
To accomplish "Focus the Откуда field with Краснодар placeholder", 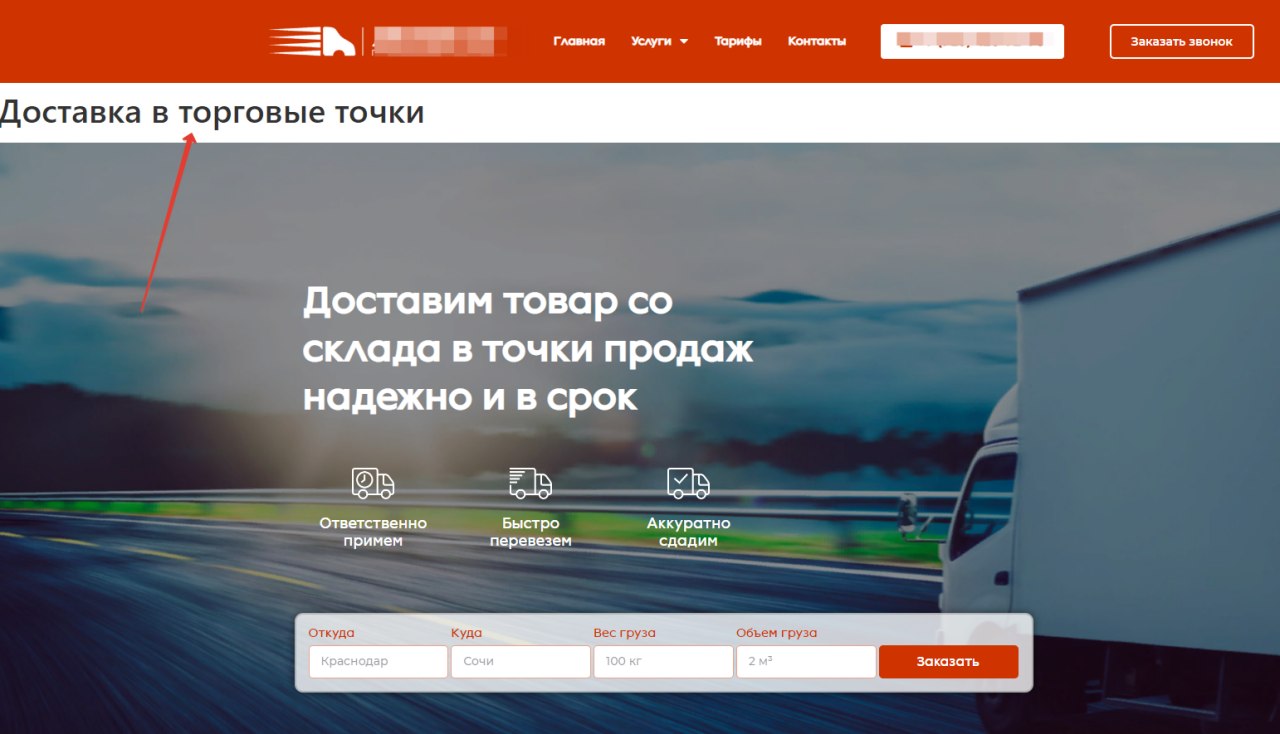I will 378,662.
